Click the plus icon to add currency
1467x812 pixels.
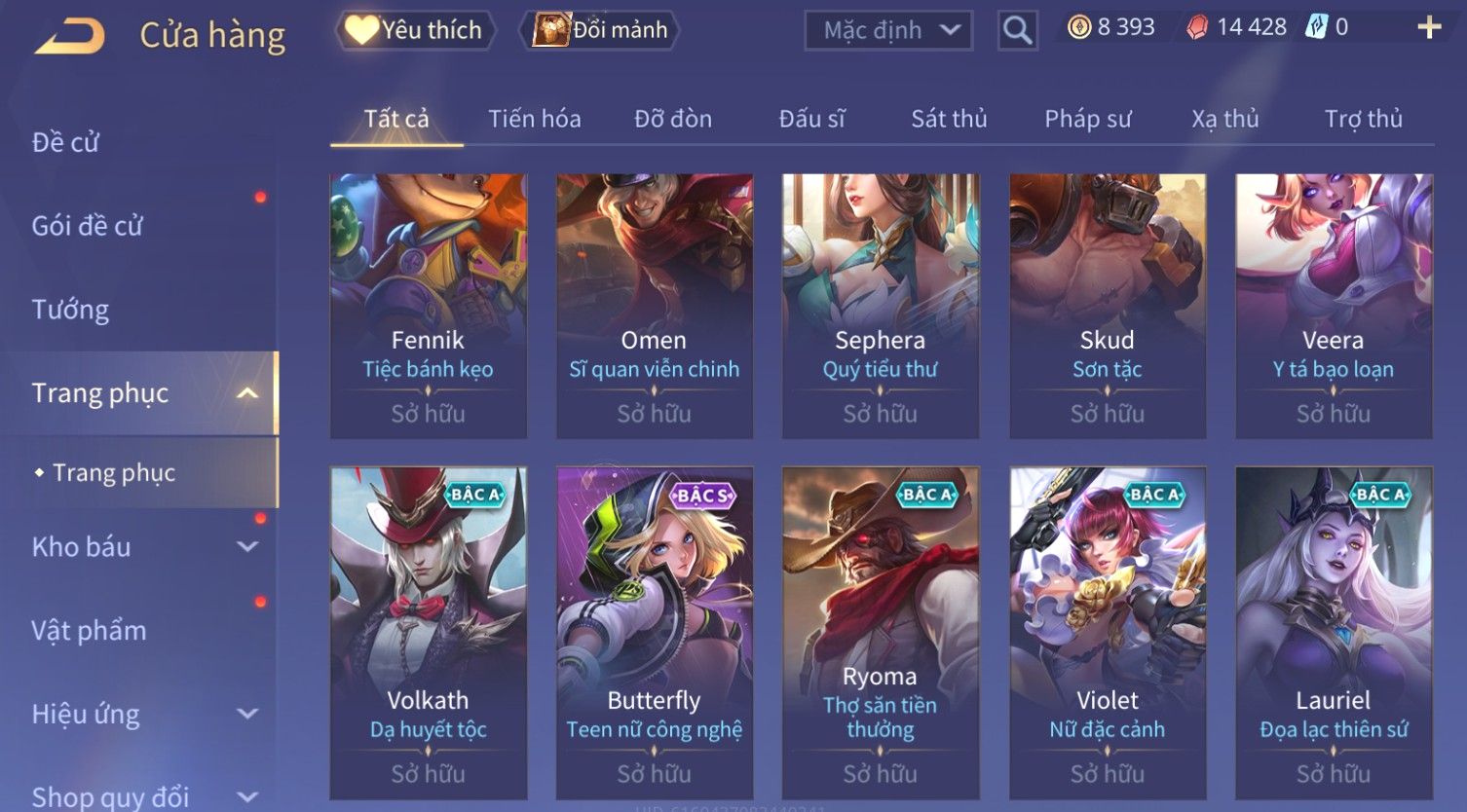1429,27
